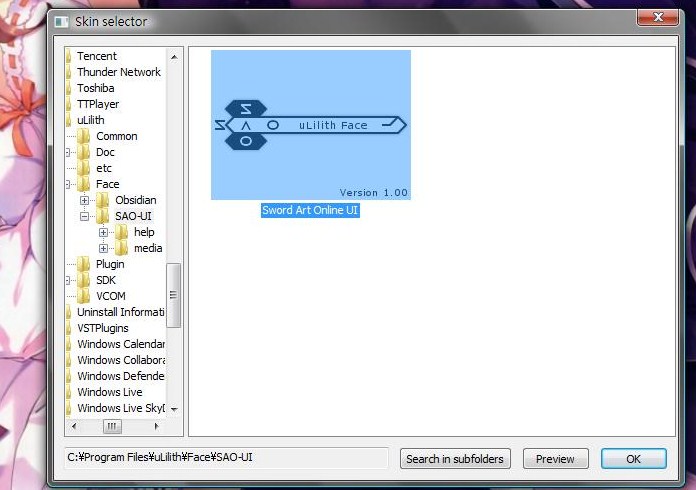Click the horizontal scroll left arrow

tap(74, 426)
